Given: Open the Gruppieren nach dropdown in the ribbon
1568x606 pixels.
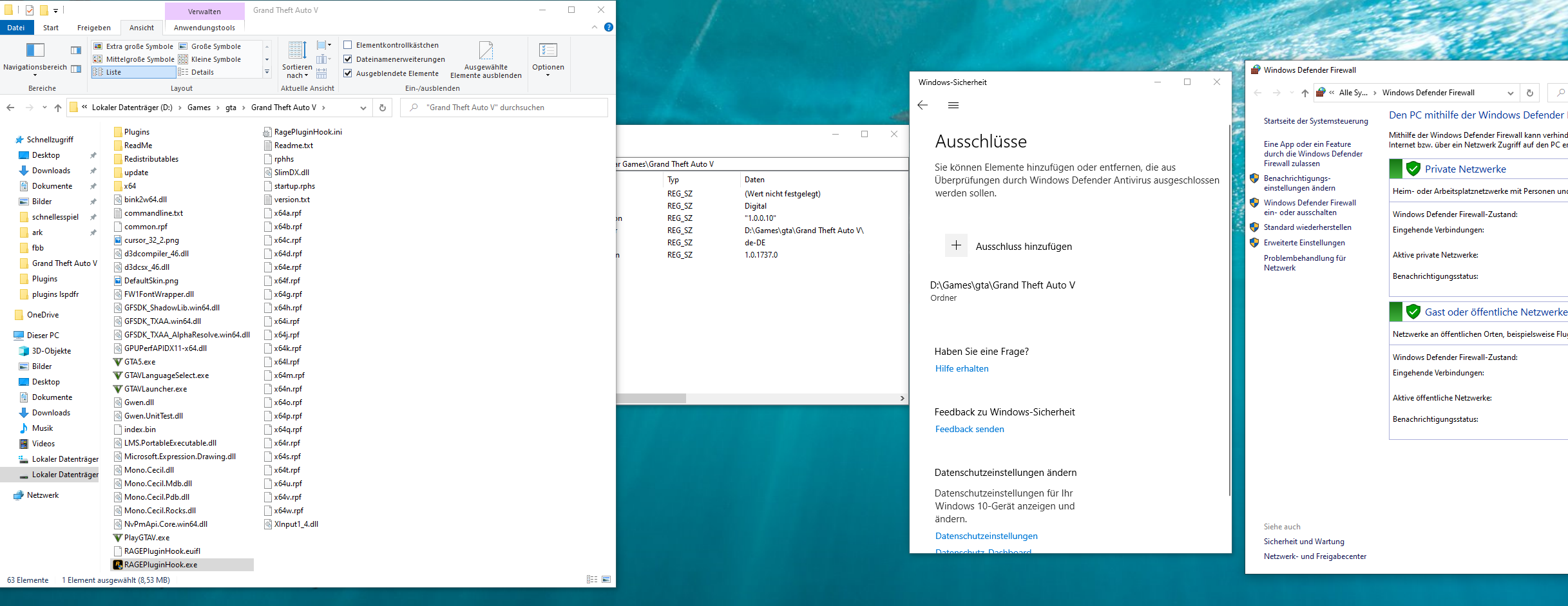Looking at the screenshot, I should tap(324, 45).
